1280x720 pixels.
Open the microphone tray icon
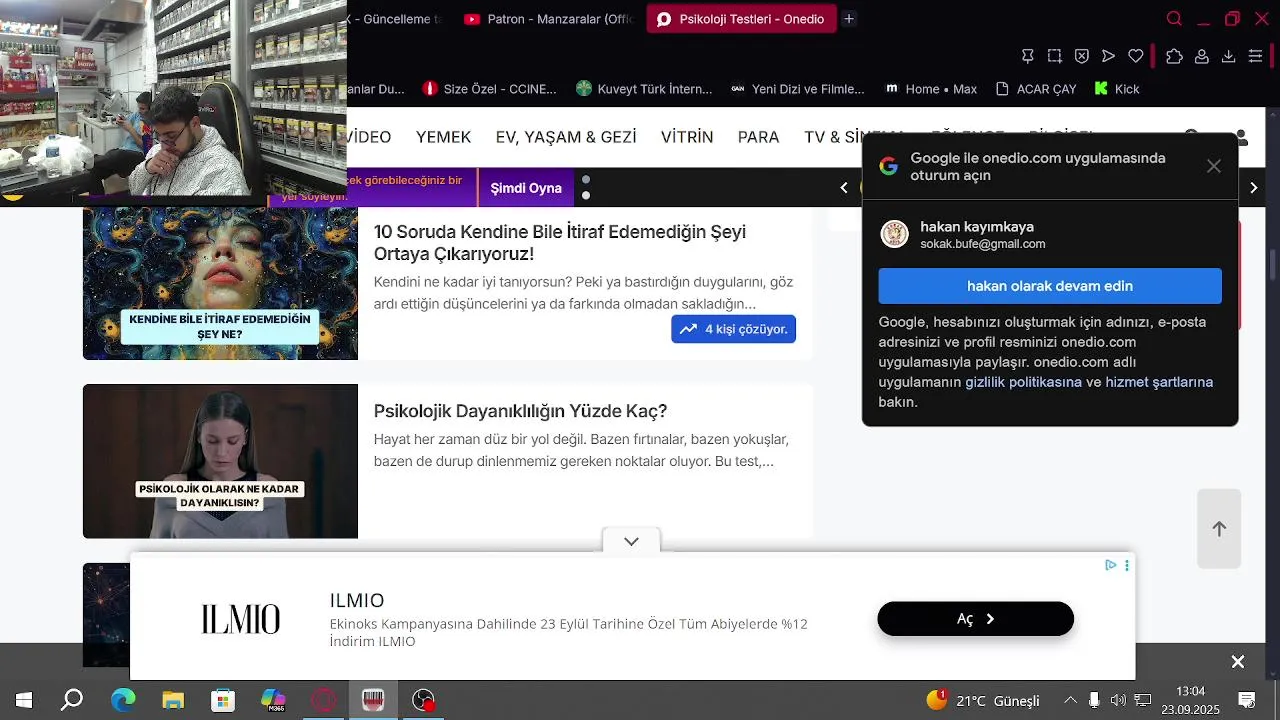pos(1094,700)
